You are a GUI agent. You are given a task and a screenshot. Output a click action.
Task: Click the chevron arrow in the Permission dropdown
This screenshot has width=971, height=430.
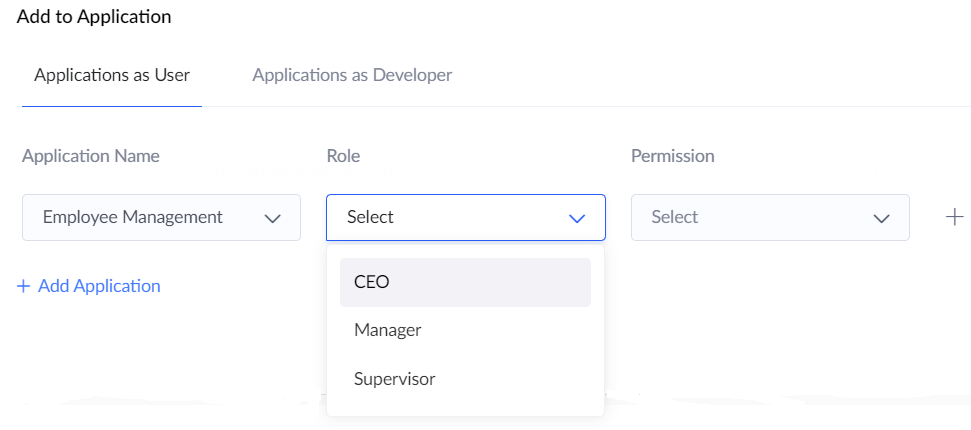point(881,218)
